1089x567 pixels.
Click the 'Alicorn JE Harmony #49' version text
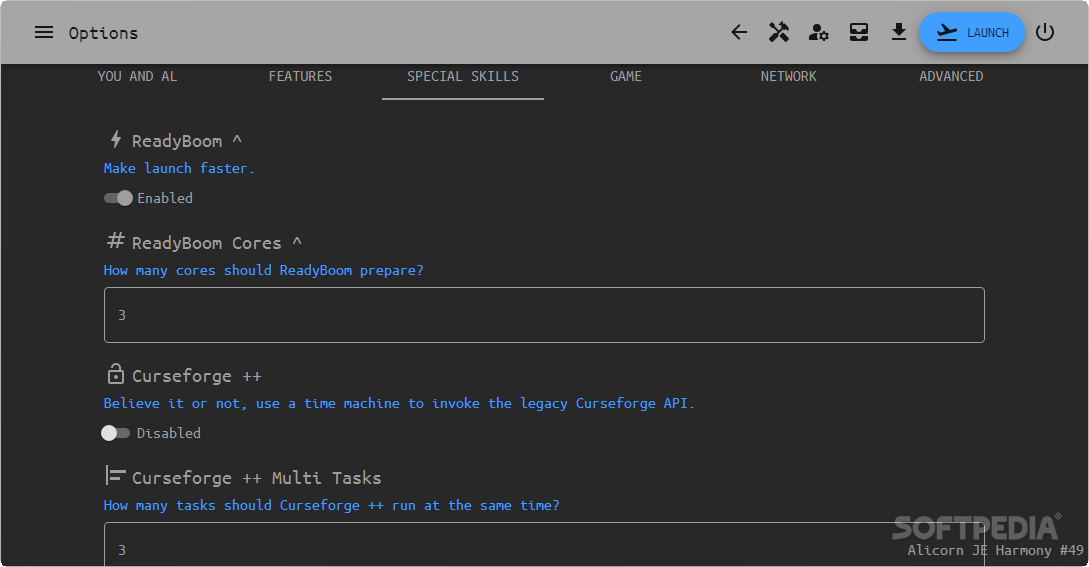tap(995, 550)
